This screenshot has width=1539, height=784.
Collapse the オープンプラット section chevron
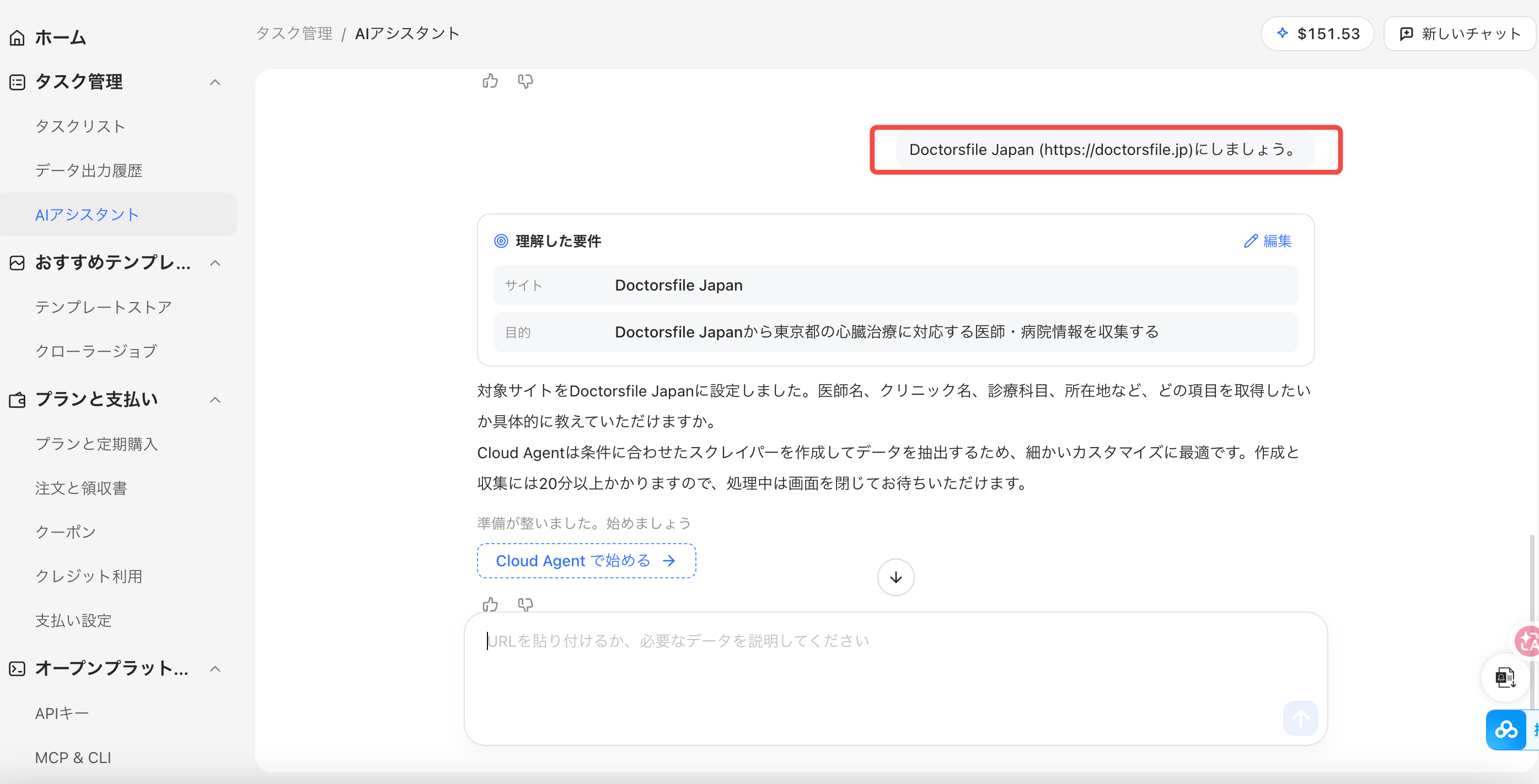coord(216,669)
